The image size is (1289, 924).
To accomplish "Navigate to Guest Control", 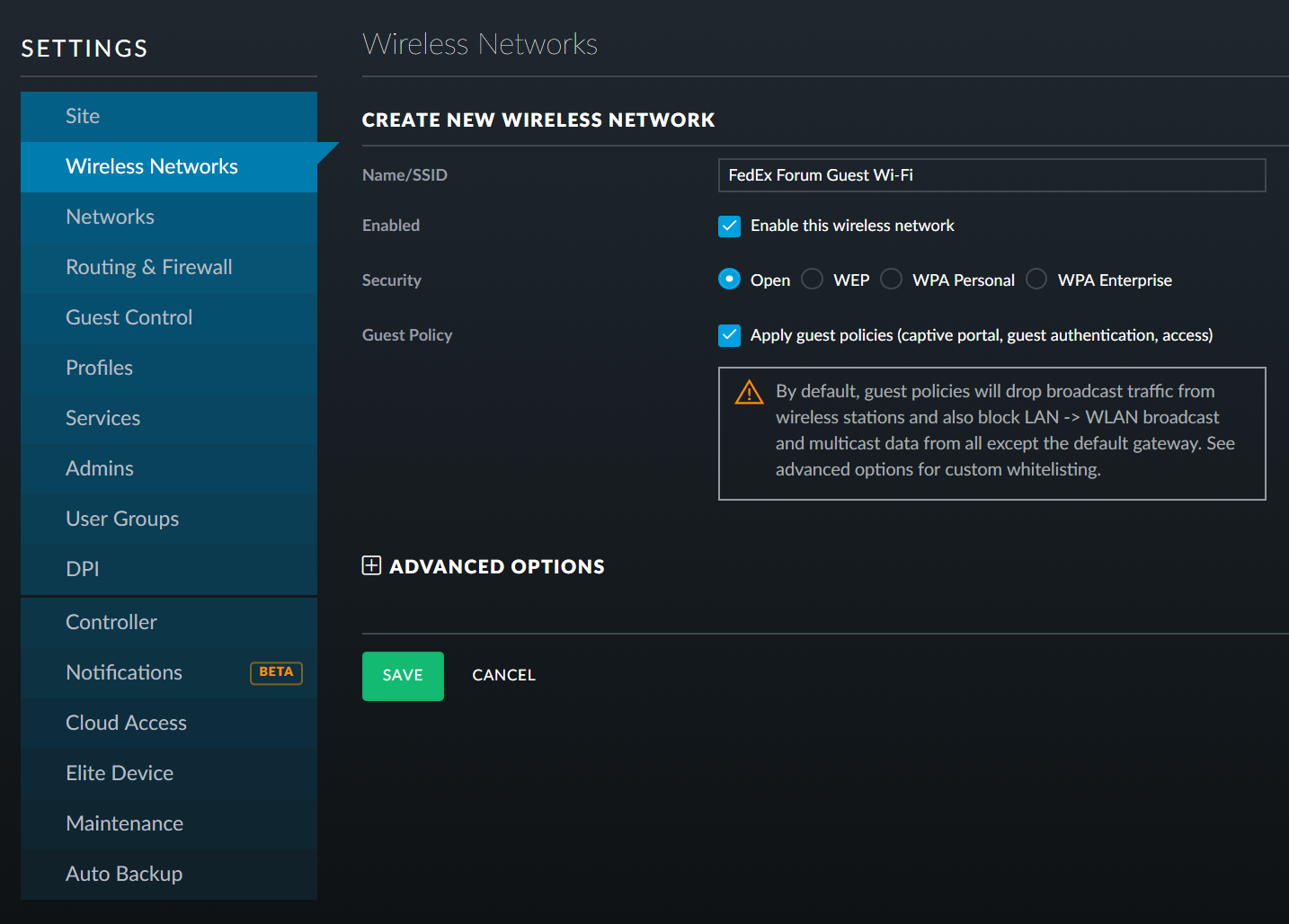I will coord(129,317).
